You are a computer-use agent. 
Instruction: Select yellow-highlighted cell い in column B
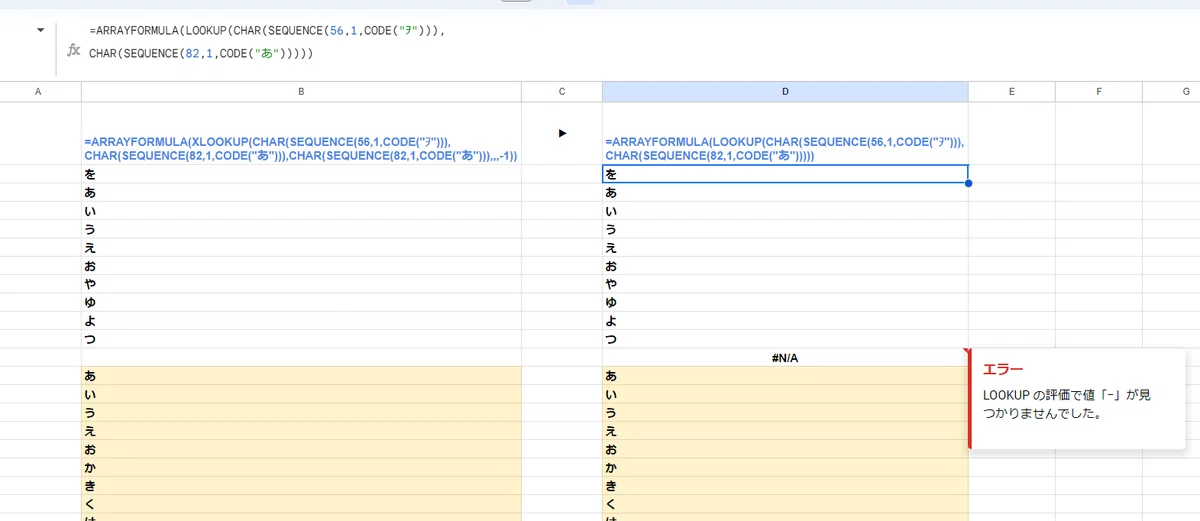[x=301, y=394]
